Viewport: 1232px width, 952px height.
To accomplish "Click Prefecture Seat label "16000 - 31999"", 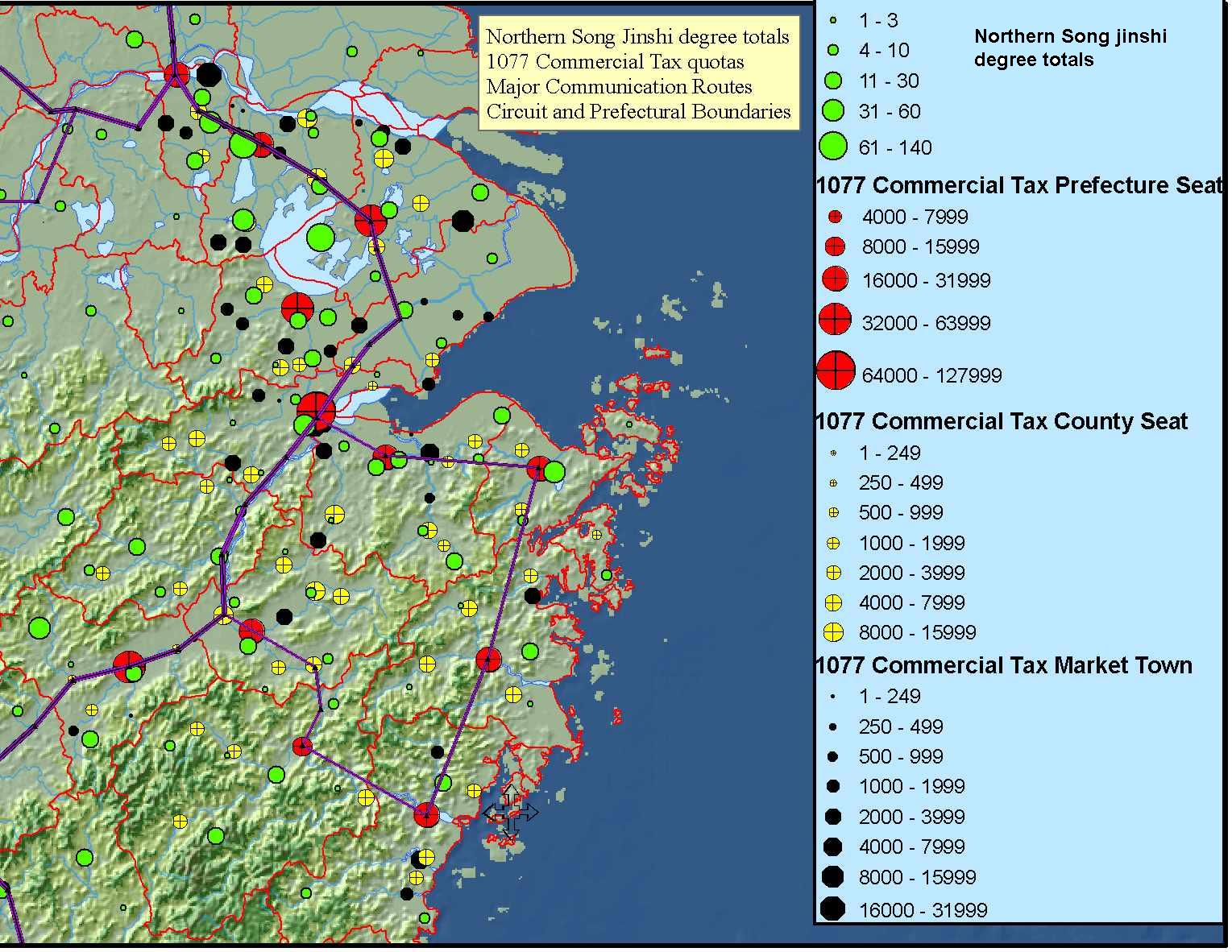I will [927, 280].
